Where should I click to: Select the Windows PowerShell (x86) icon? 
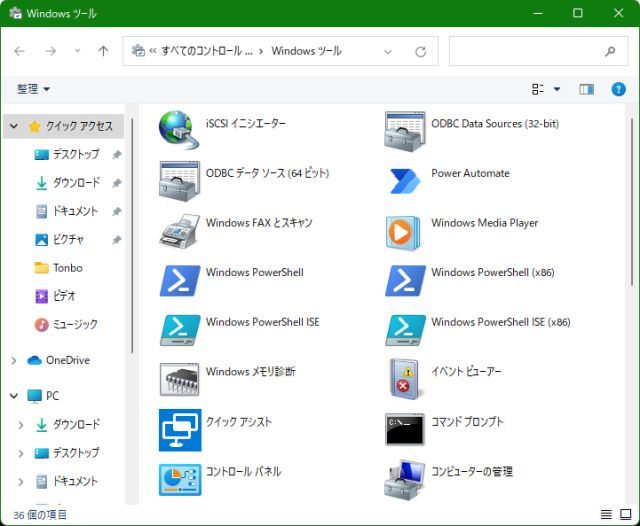point(405,280)
